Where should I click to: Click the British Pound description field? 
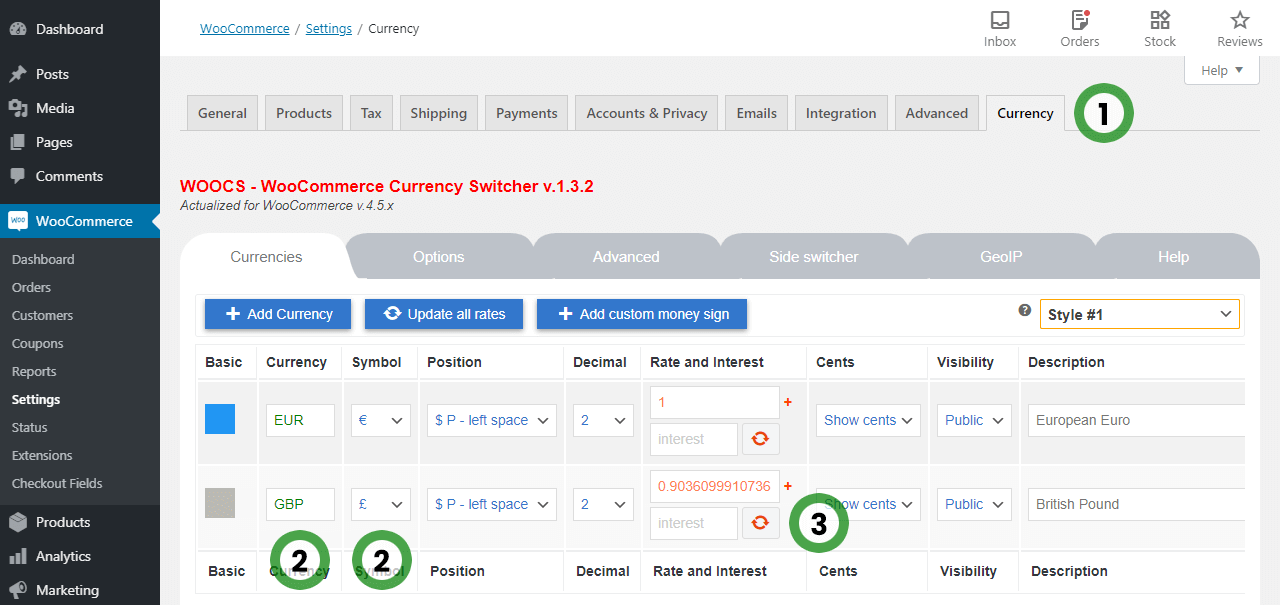(x=1138, y=504)
